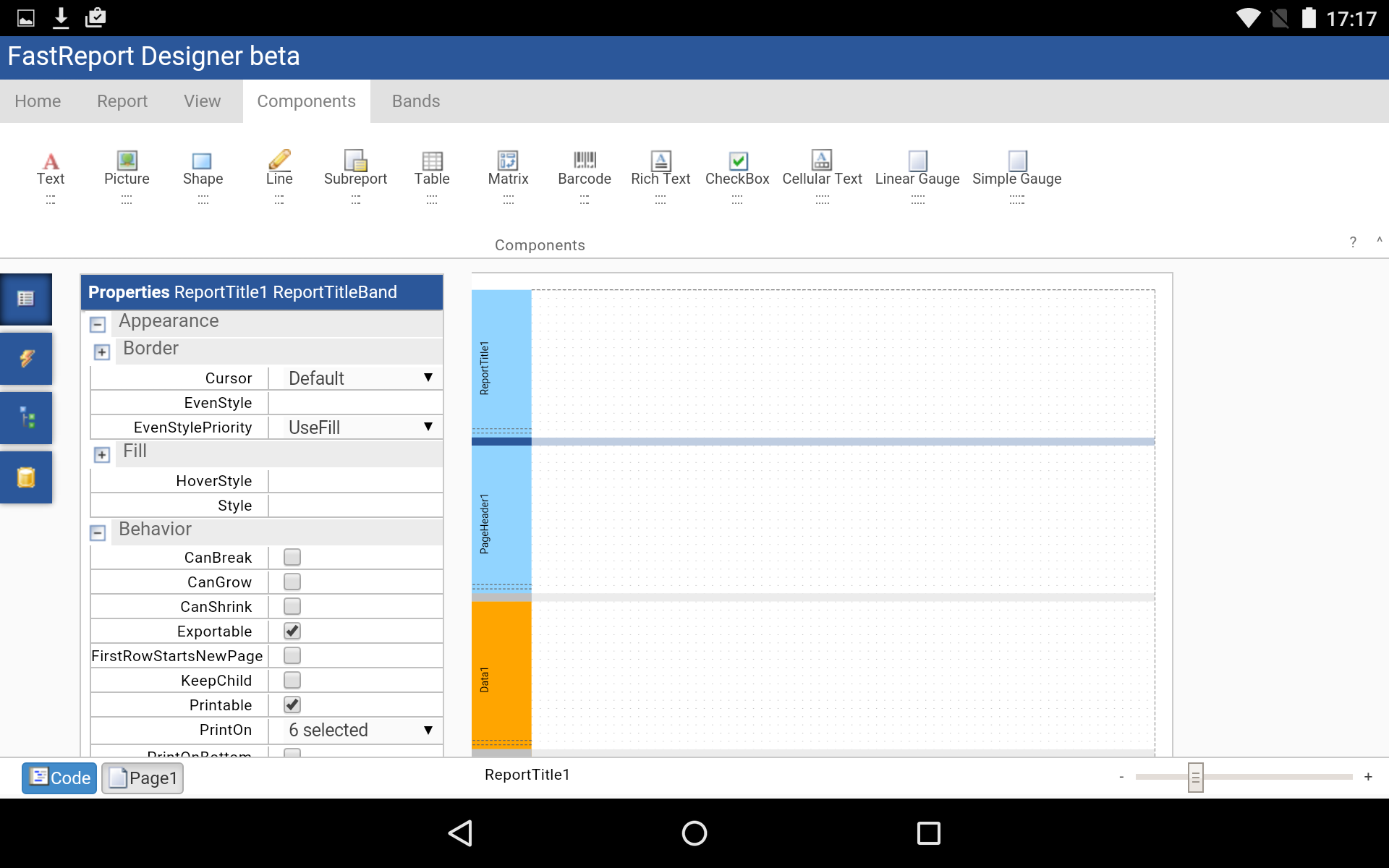The image size is (1389, 868).
Task: Switch to the Bands tab
Action: point(416,101)
